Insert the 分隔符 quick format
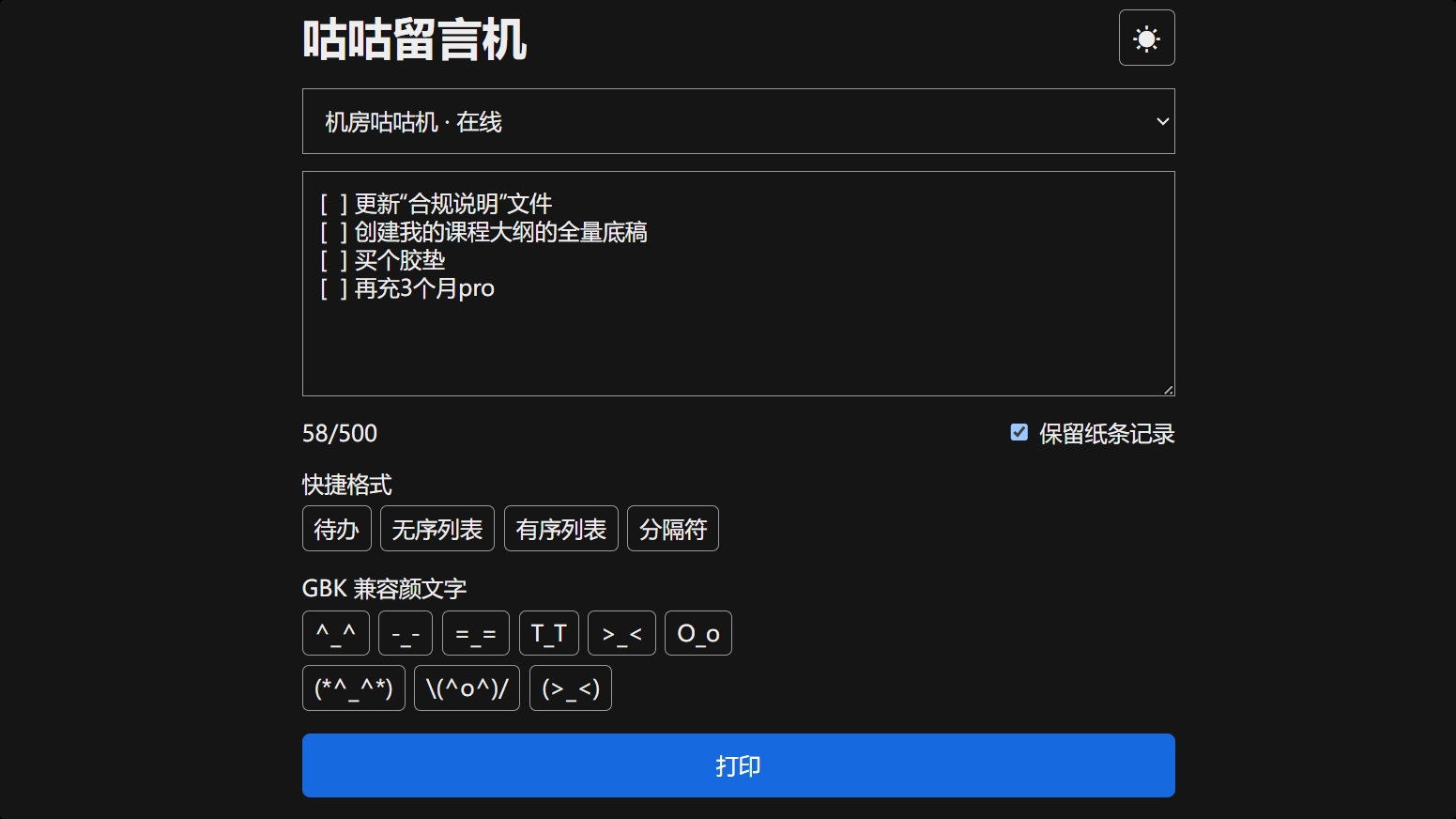Screen dimensions: 1456x819 (x=672, y=529)
